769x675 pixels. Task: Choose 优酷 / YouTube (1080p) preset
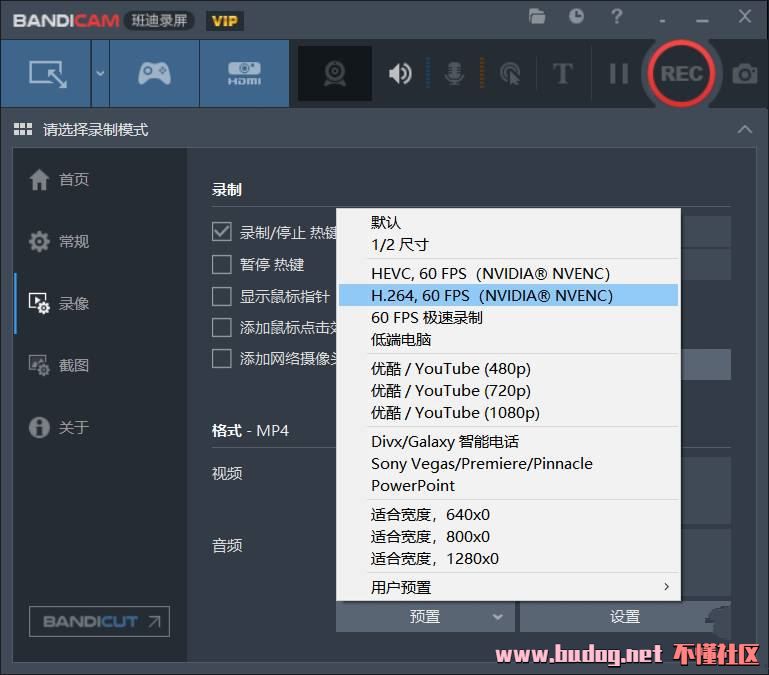(x=508, y=413)
